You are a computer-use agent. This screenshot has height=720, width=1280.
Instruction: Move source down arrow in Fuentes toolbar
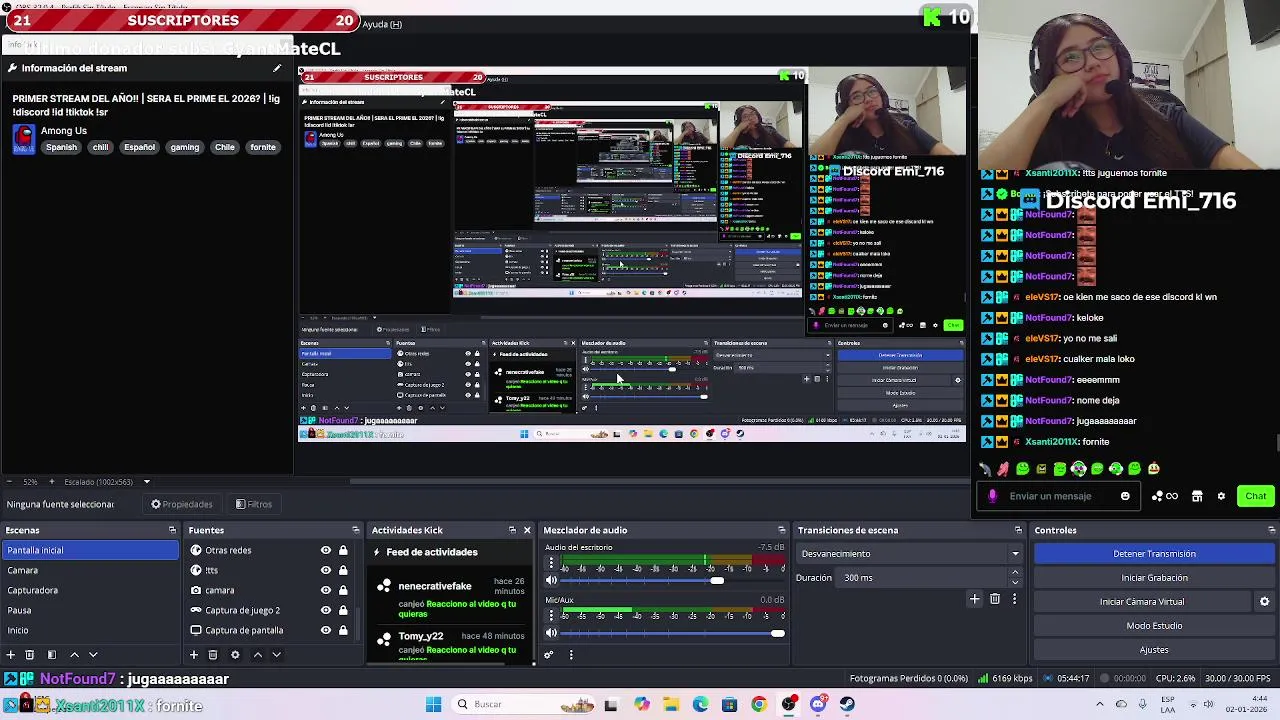coord(276,655)
